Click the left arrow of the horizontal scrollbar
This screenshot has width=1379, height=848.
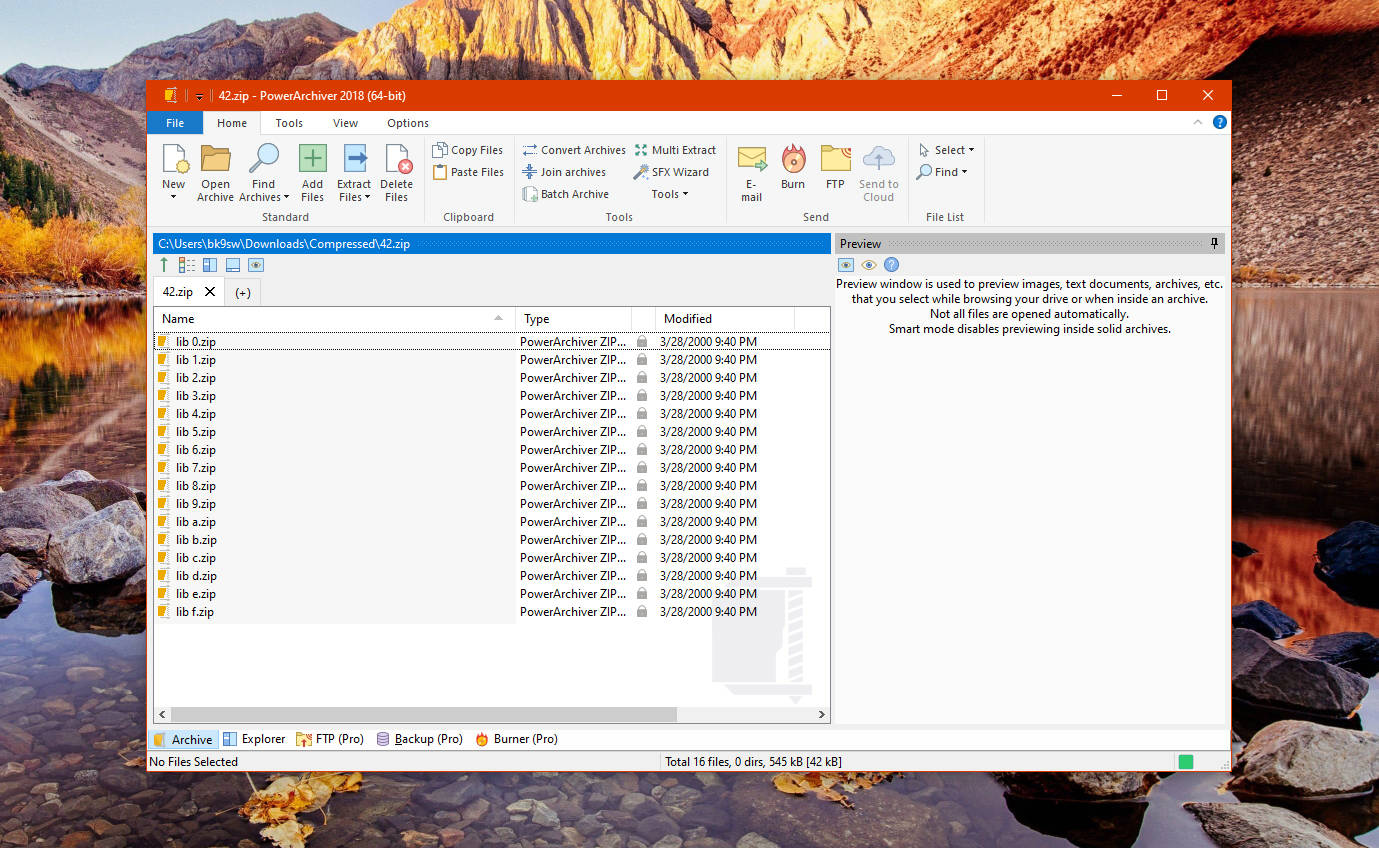(160, 715)
